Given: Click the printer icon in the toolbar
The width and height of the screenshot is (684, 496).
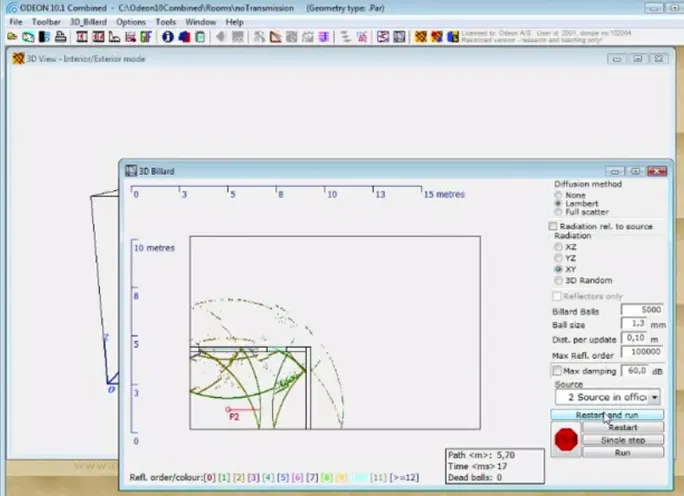Looking at the screenshot, I should point(61,37).
